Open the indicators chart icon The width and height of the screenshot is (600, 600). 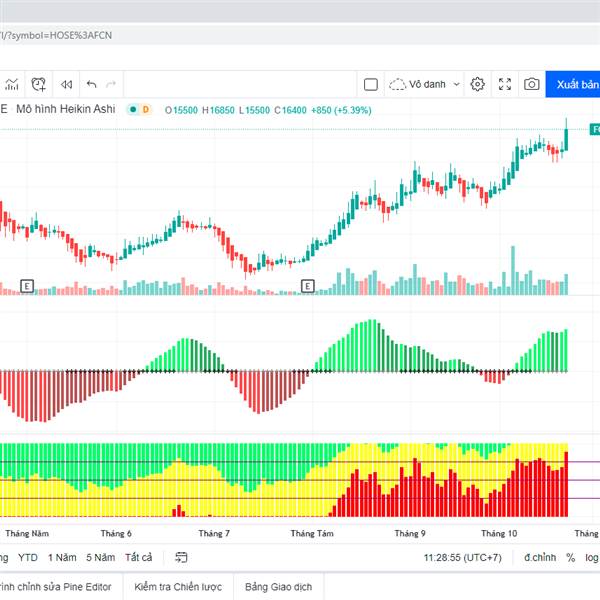click(12, 84)
